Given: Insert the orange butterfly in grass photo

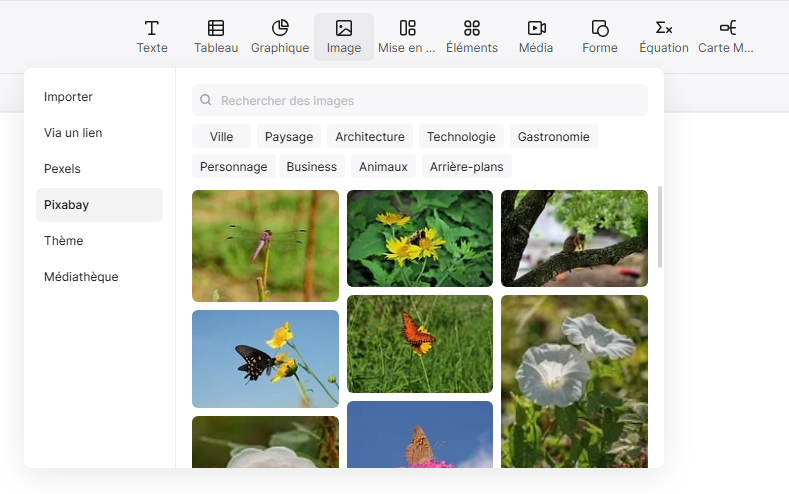Looking at the screenshot, I should (x=420, y=344).
